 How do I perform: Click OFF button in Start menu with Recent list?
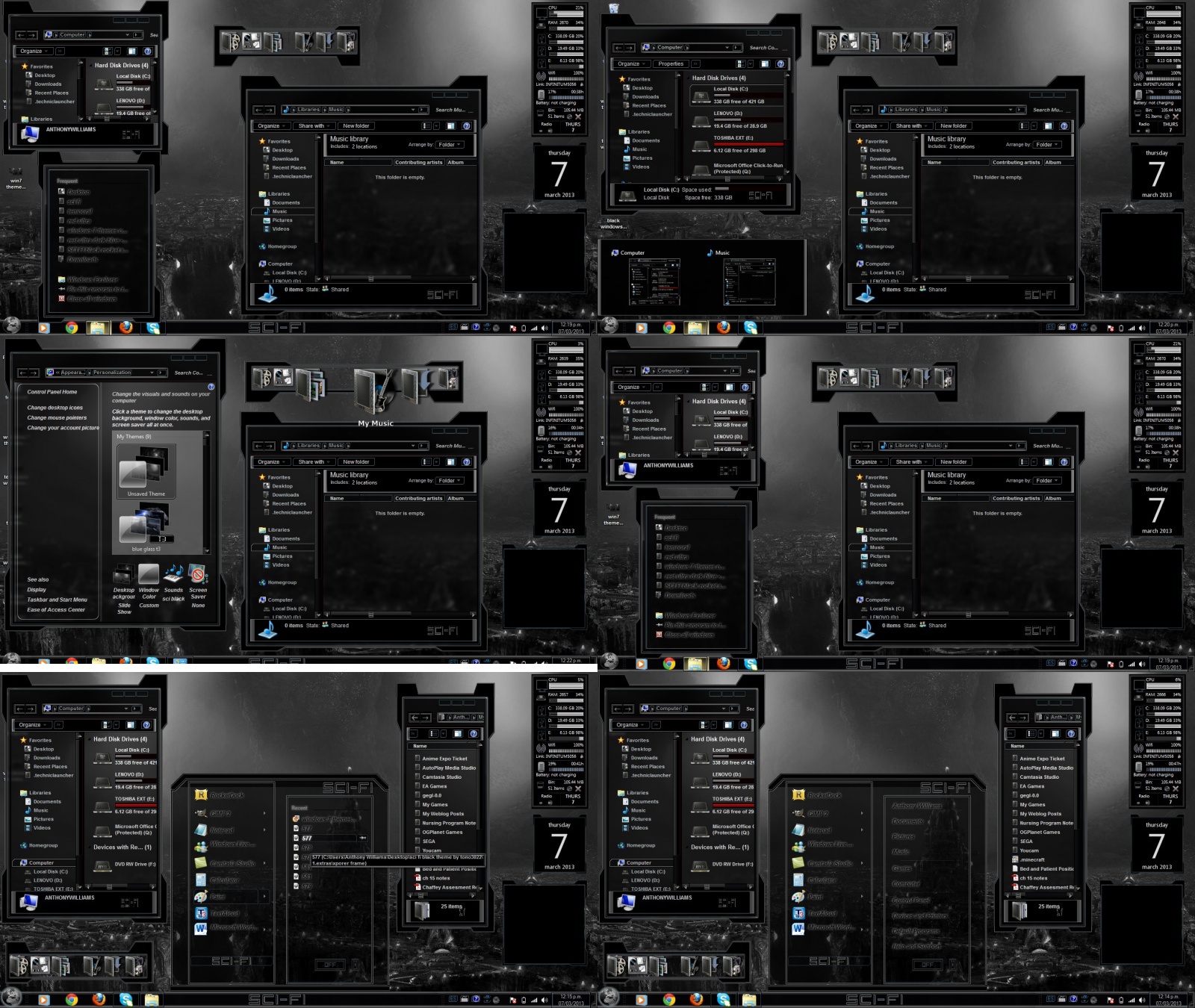pos(330,965)
